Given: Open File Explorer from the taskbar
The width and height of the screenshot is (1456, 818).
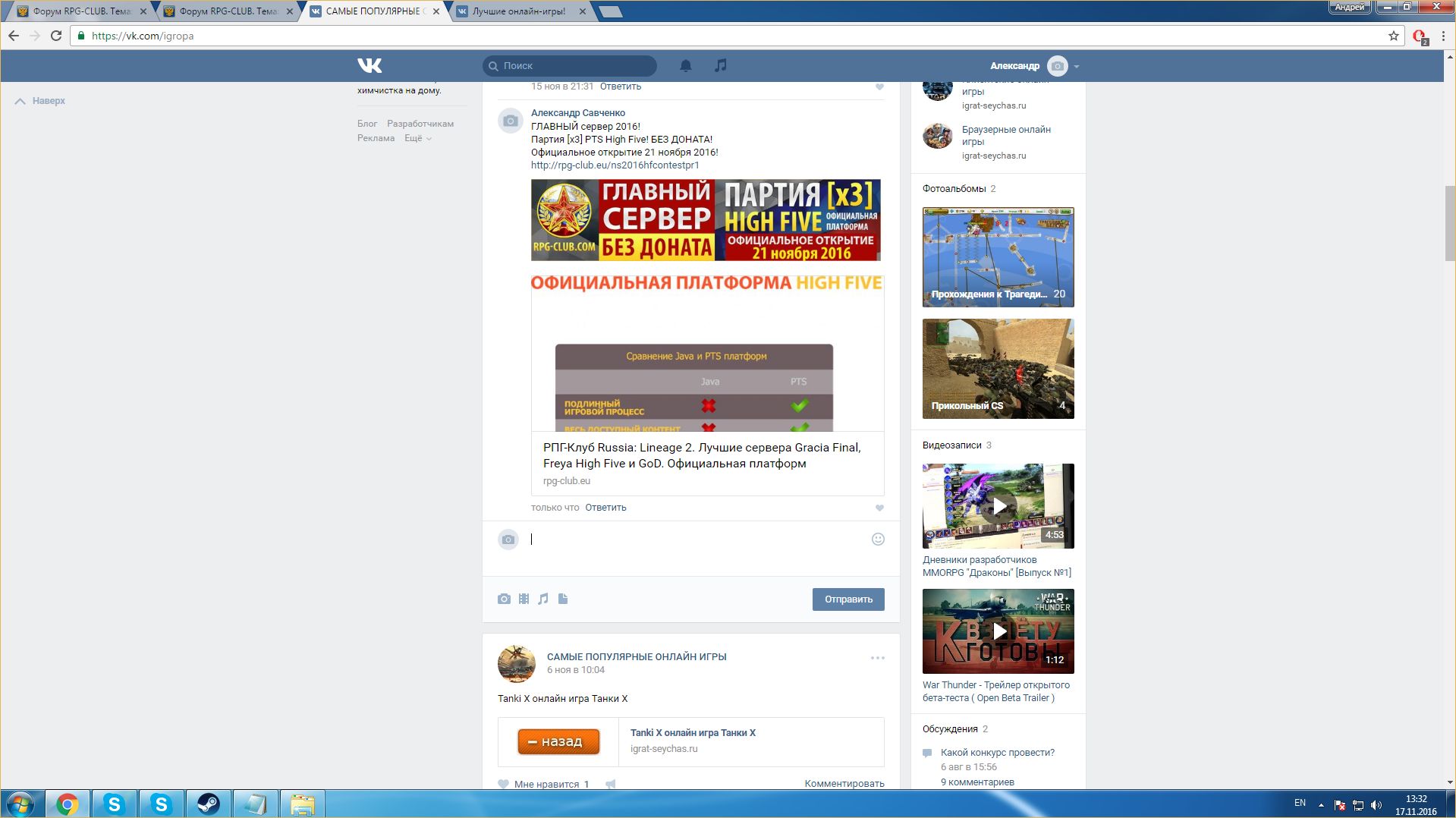Looking at the screenshot, I should pyautogui.click(x=302, y=804).
